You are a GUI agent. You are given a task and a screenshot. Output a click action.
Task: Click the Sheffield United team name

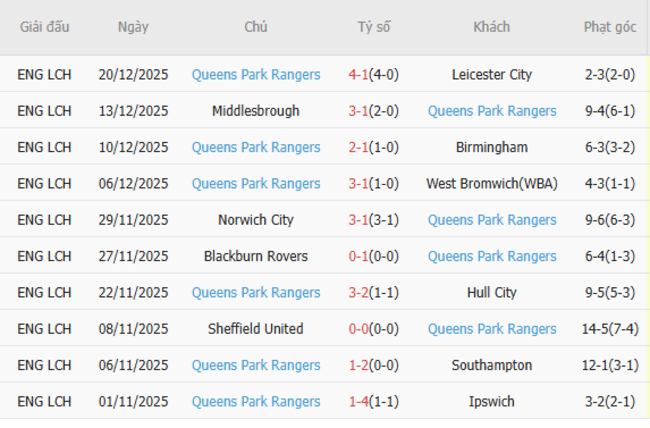point(255,329)
